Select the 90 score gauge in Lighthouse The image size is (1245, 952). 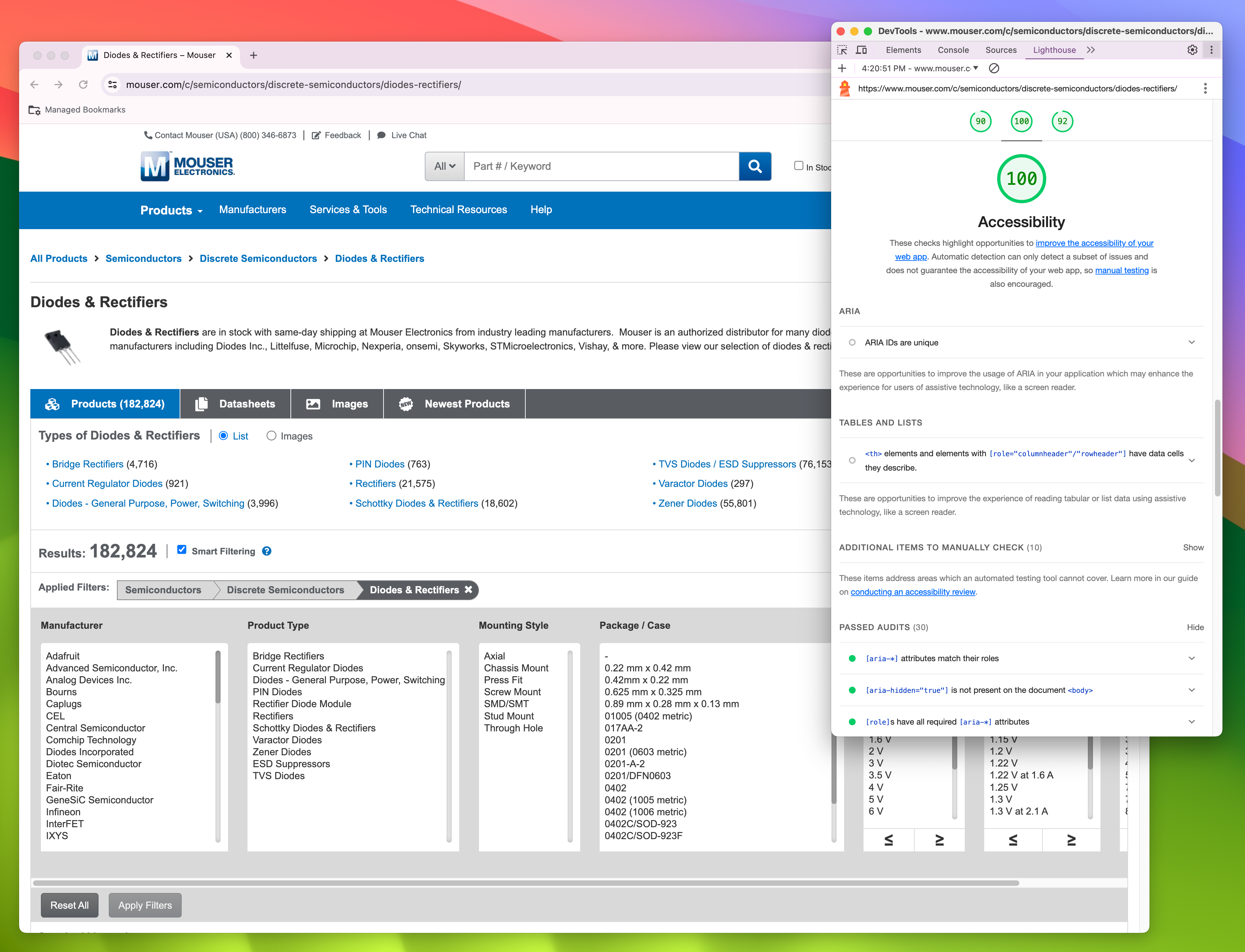980,121
